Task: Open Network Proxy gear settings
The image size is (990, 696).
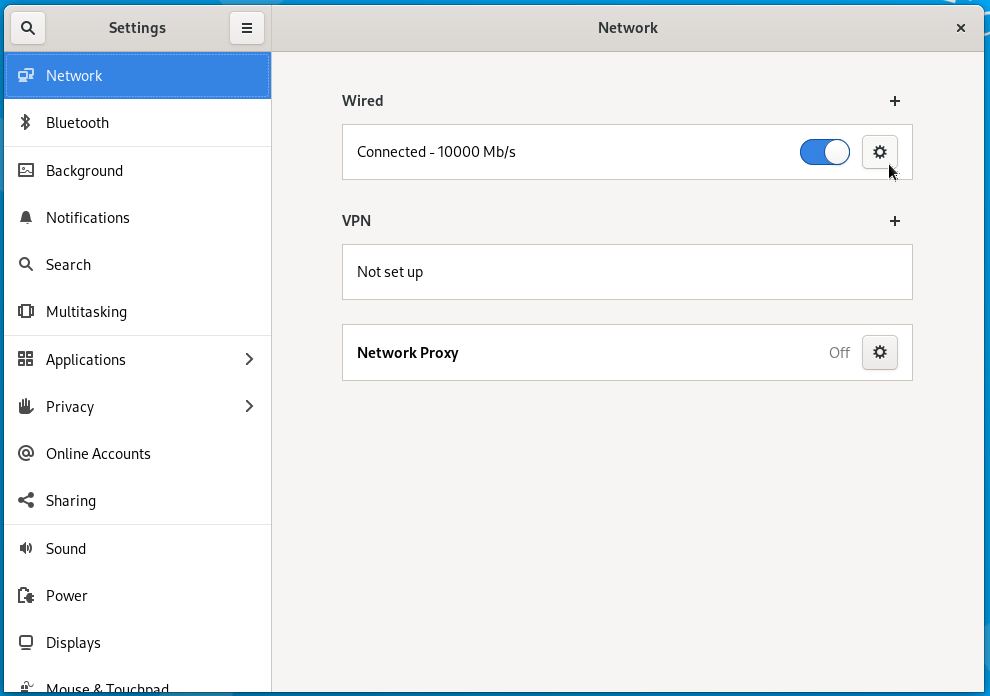Action: click(x=880, y=352)
